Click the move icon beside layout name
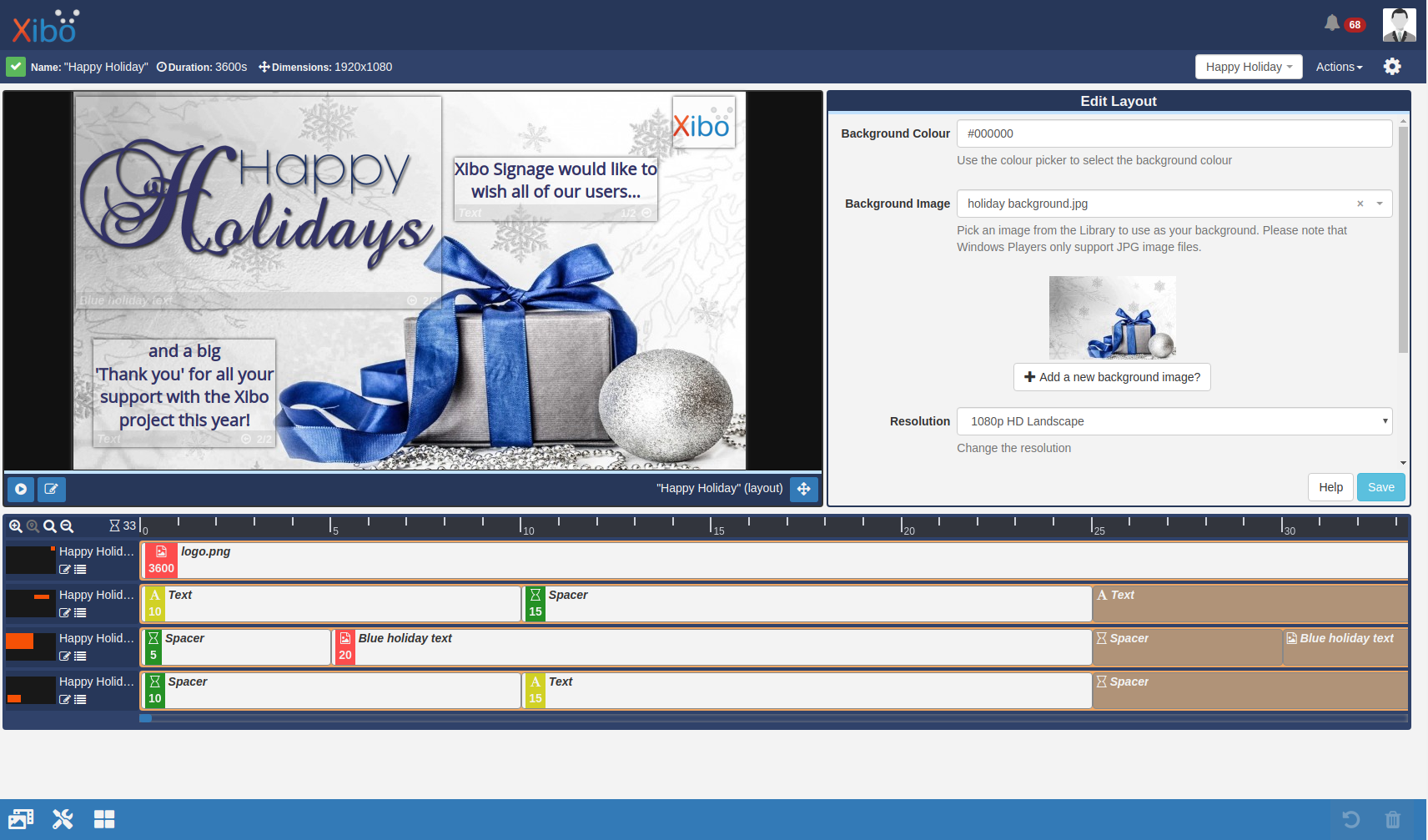Screen dimensions: 1428x840 click(804, 489)
